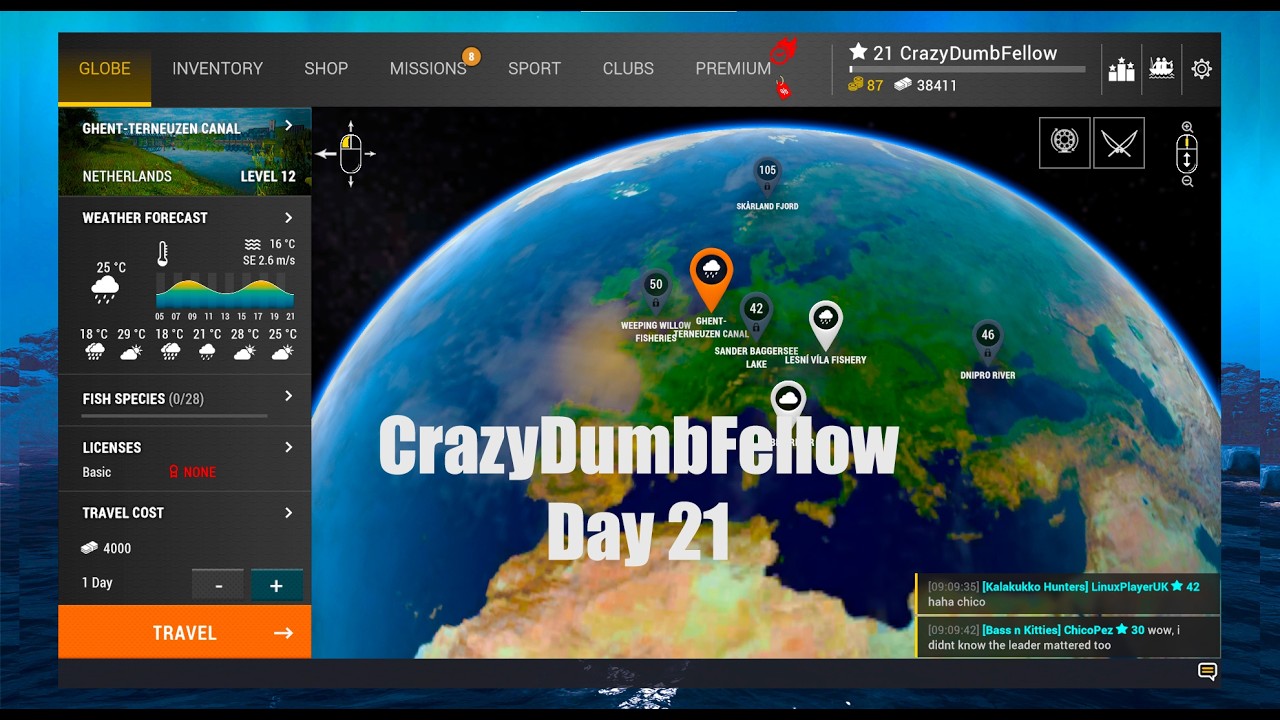Select the Sander Baggersee Lake level 42 pin
The width and height of the screenshot is (1280, 720).
(756, 316)
